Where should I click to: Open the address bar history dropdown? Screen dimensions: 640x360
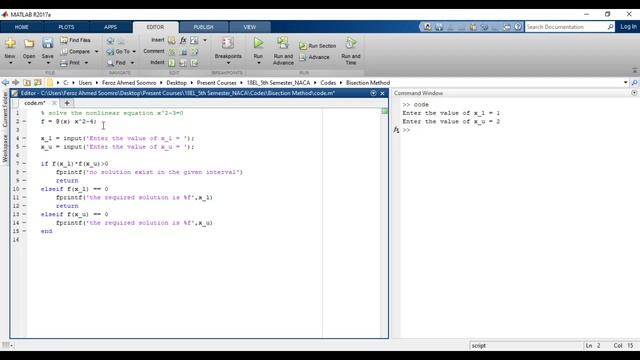click(x=625, y=82)
